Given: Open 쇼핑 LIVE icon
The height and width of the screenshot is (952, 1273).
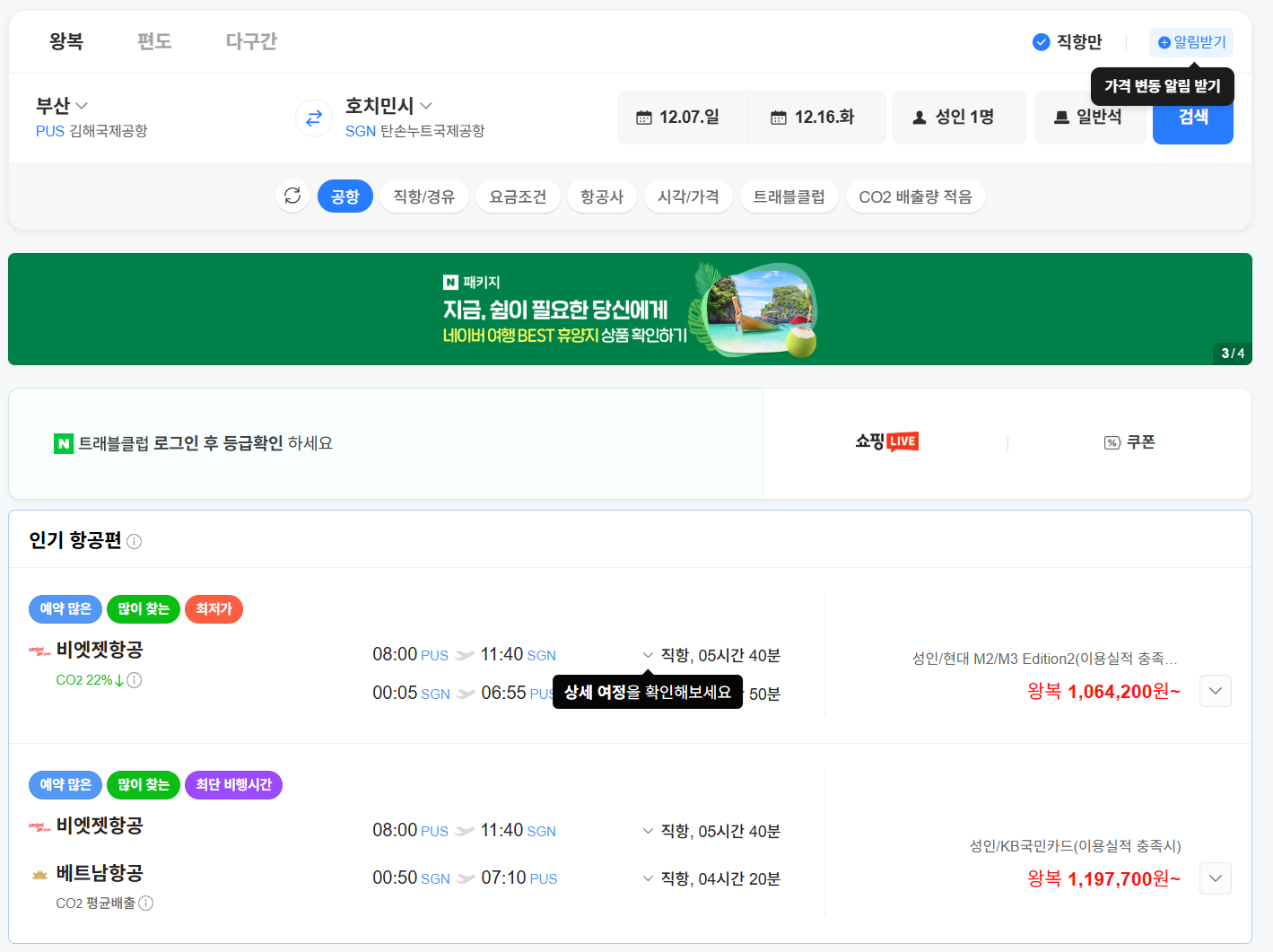Looking at the screenshot, I should [886, 441].
